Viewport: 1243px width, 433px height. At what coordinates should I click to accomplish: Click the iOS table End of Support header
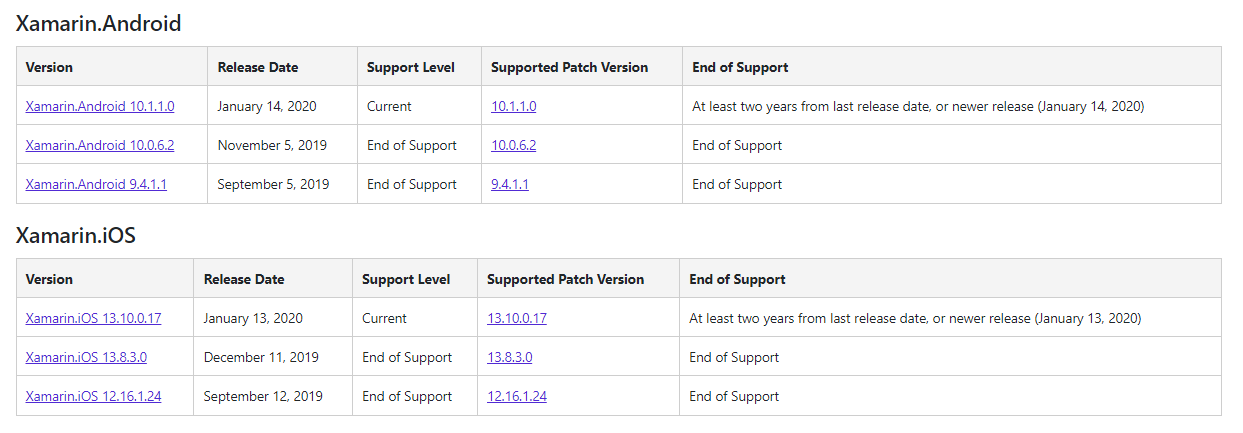737,279
